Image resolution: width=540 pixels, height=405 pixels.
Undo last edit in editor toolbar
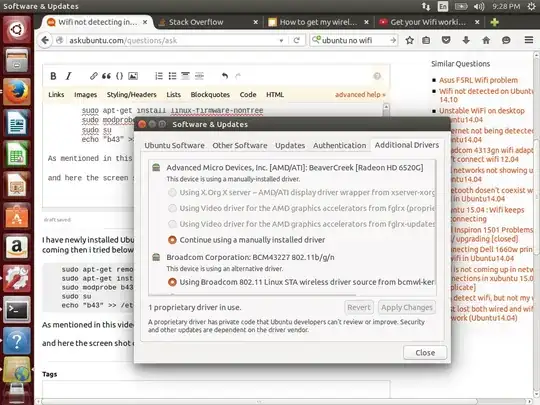click(x=225, y=76)
